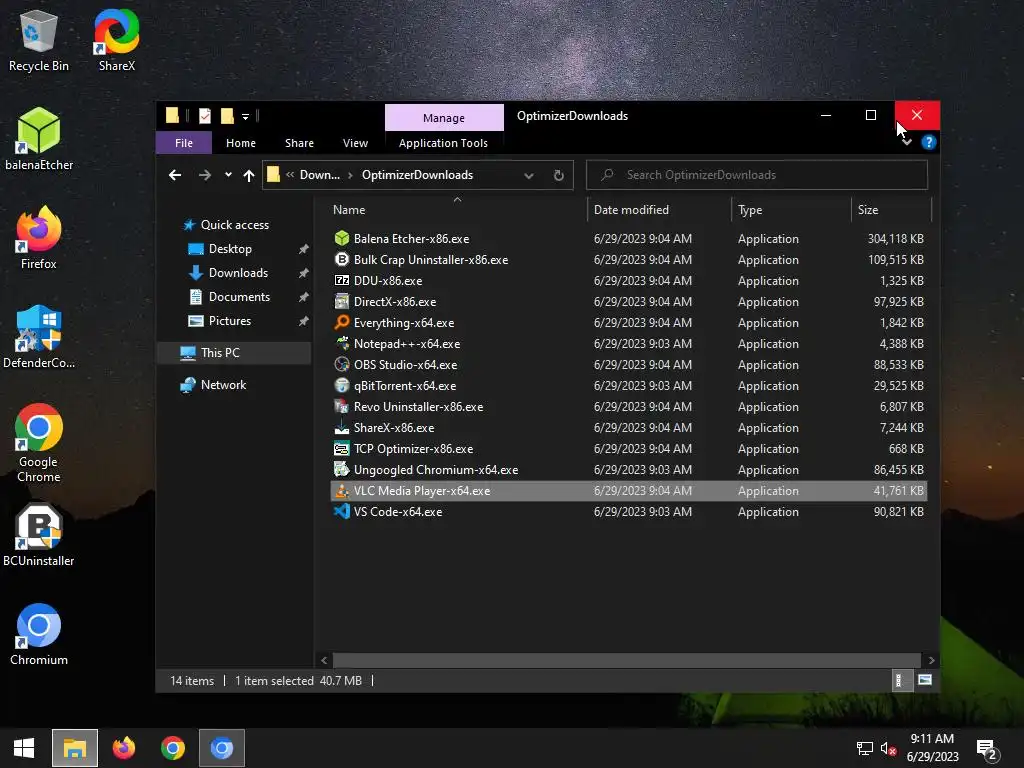Show hidden breadcrumb path with double chevron
The height and width of the screenshot is (768, 1024).
point(290,174)
